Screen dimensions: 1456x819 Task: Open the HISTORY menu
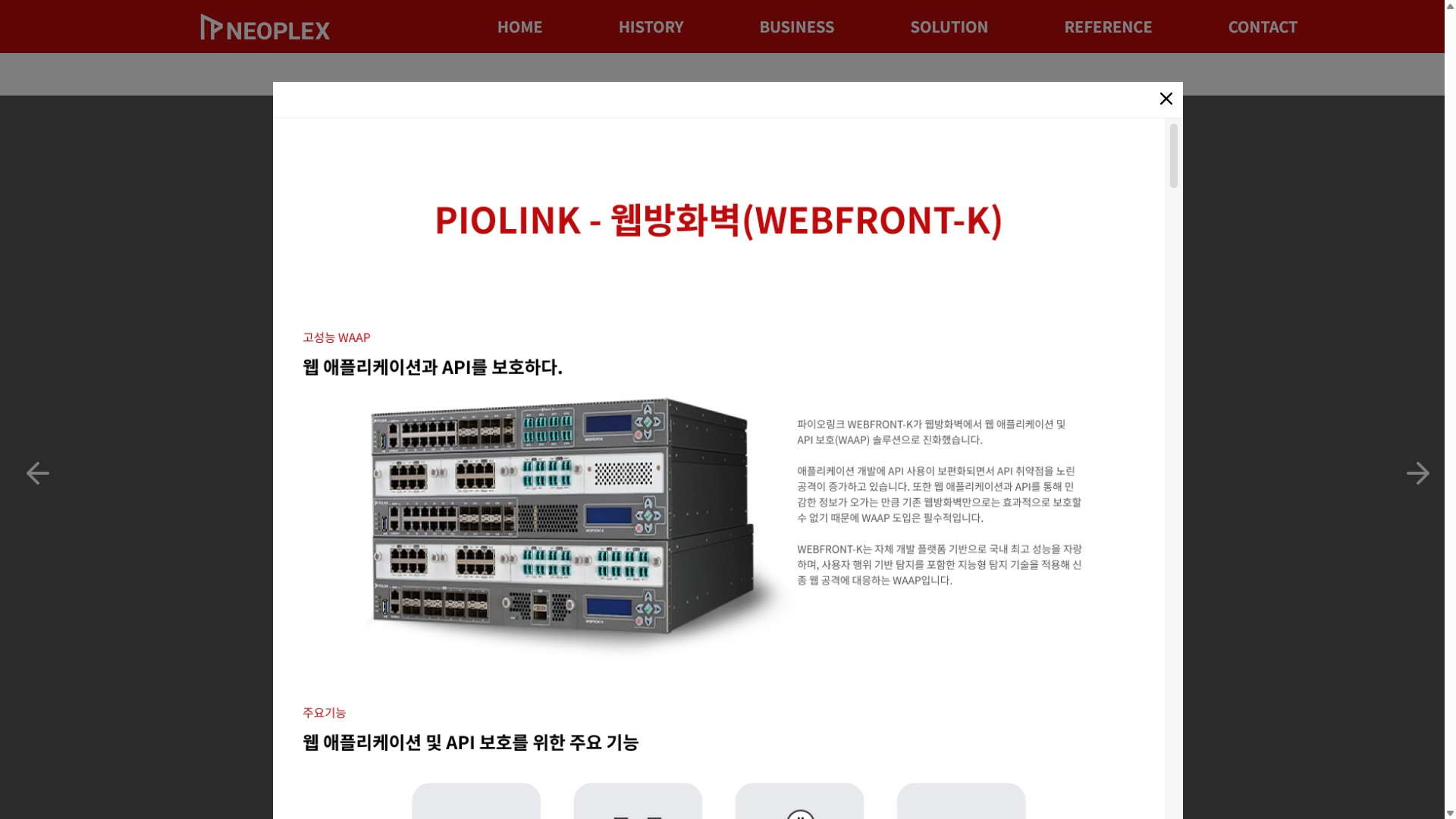coord(651,27)
